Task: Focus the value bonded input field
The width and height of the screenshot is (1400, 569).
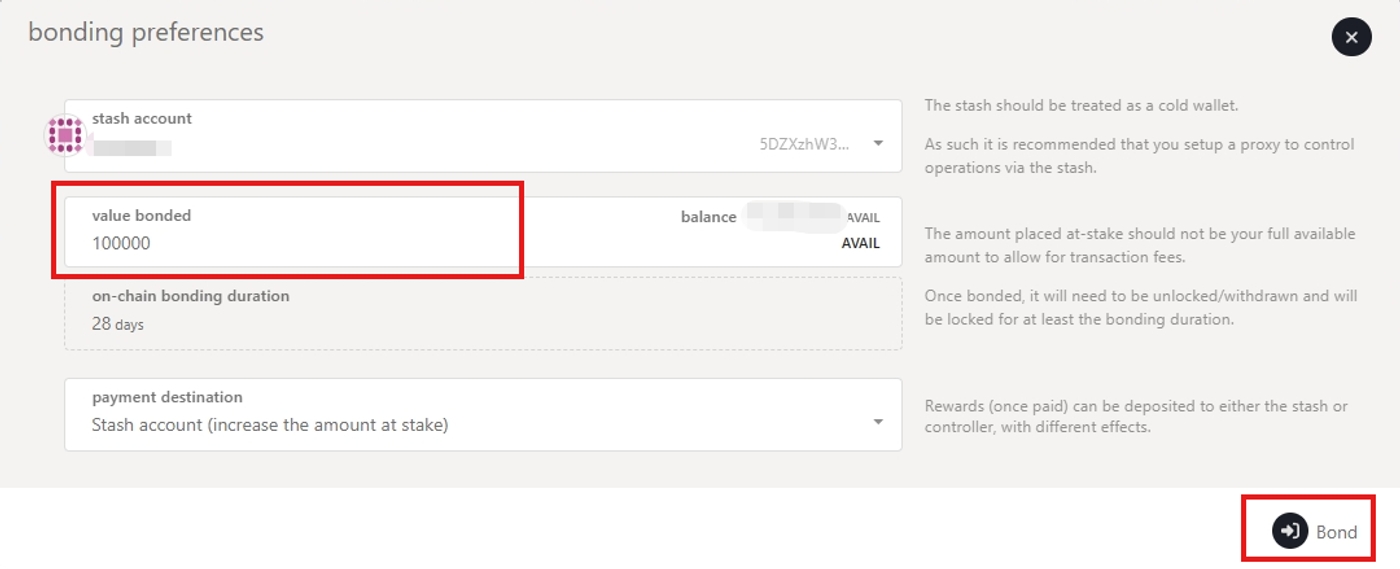Action: [x=300, y=243]
